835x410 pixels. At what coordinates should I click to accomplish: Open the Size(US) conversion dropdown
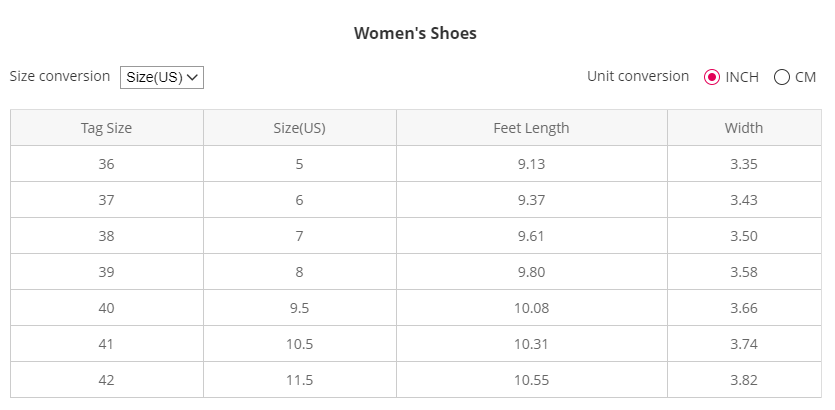(162, 77)
